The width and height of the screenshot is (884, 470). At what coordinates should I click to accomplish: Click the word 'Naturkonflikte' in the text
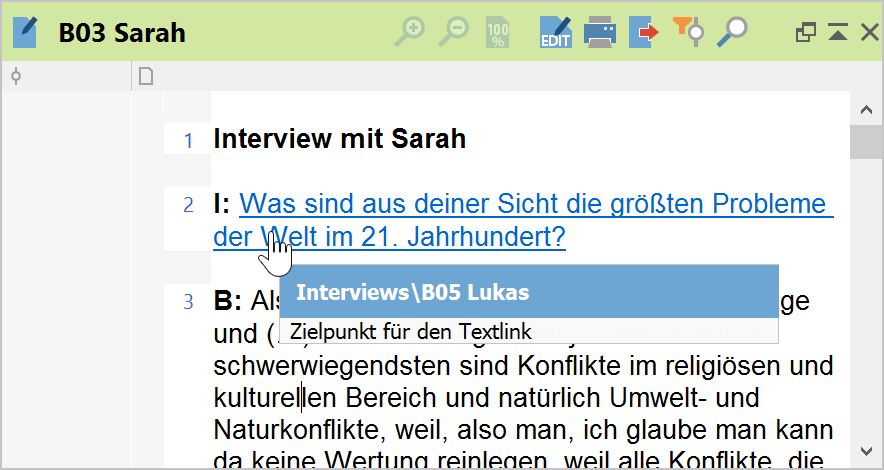point(299,430)
